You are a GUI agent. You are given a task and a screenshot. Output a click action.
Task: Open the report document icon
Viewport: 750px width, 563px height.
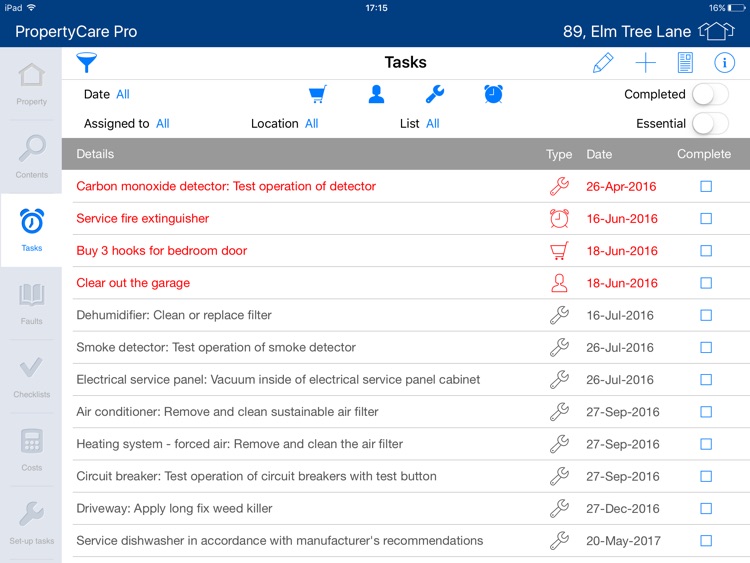[685, 63]
